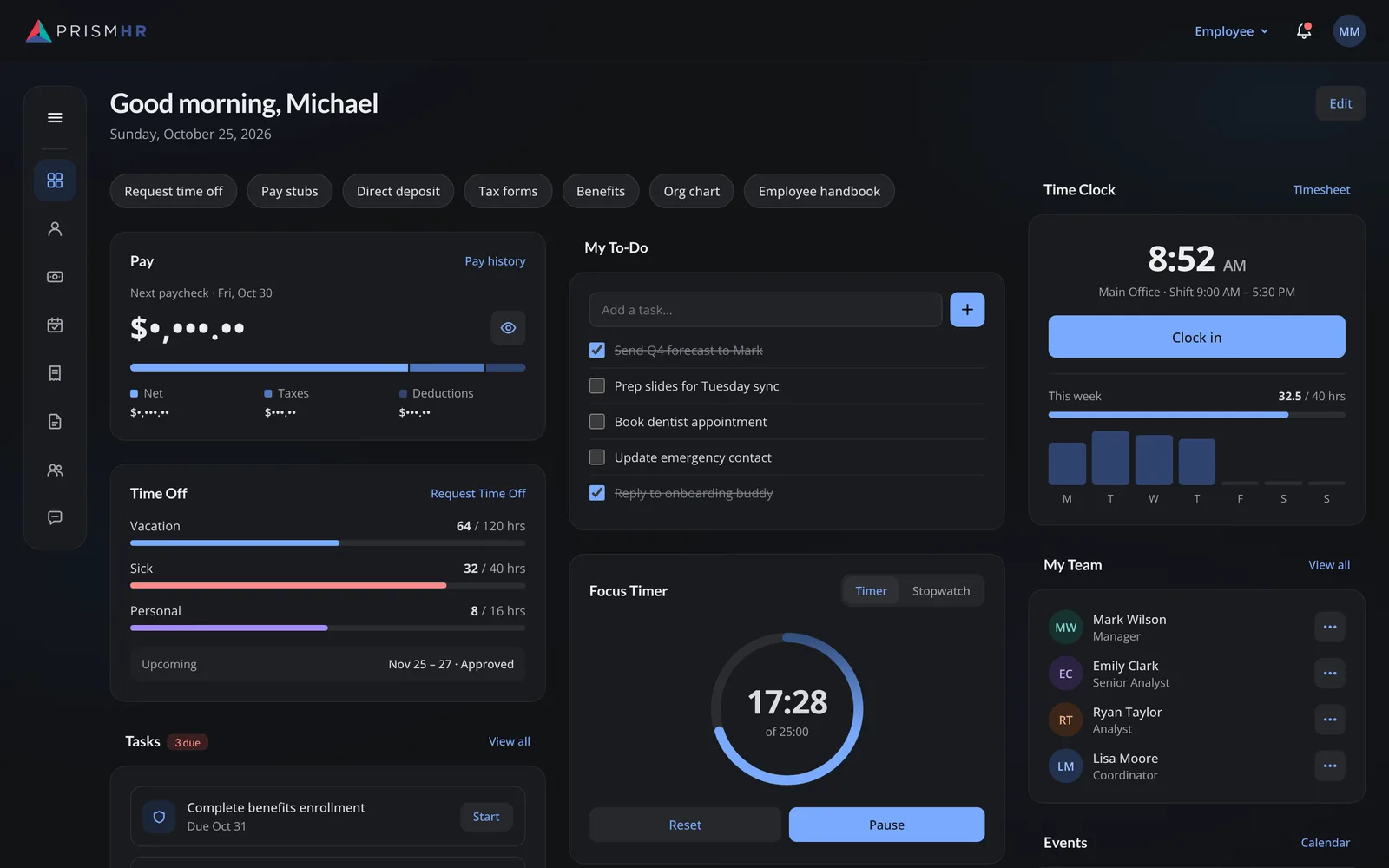1389x868 pixels.
Task: Open the profile person icon in the sidebar
Action: click(55, 228)
